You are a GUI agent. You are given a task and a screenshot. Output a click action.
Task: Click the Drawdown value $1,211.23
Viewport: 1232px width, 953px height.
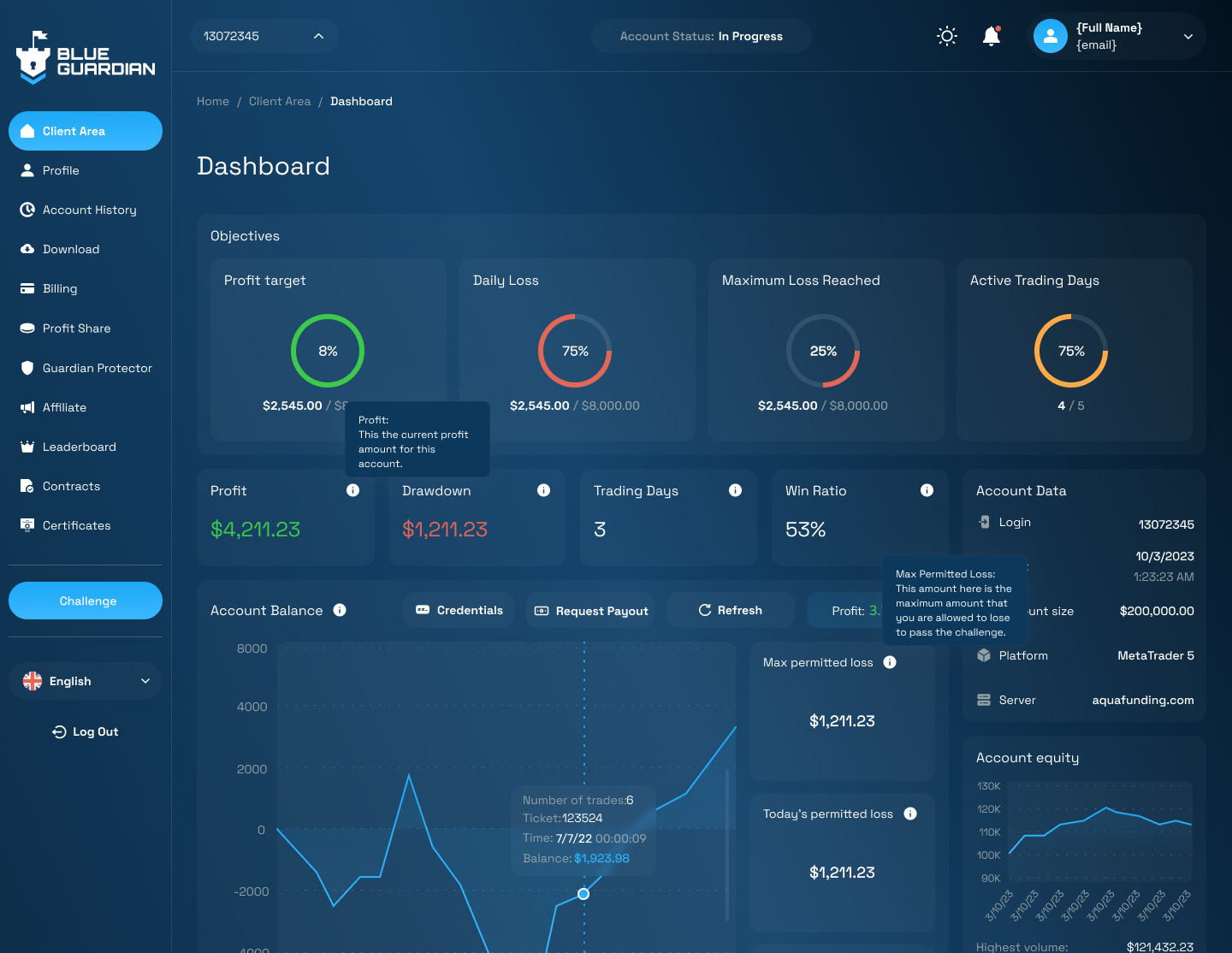[445, 530]
